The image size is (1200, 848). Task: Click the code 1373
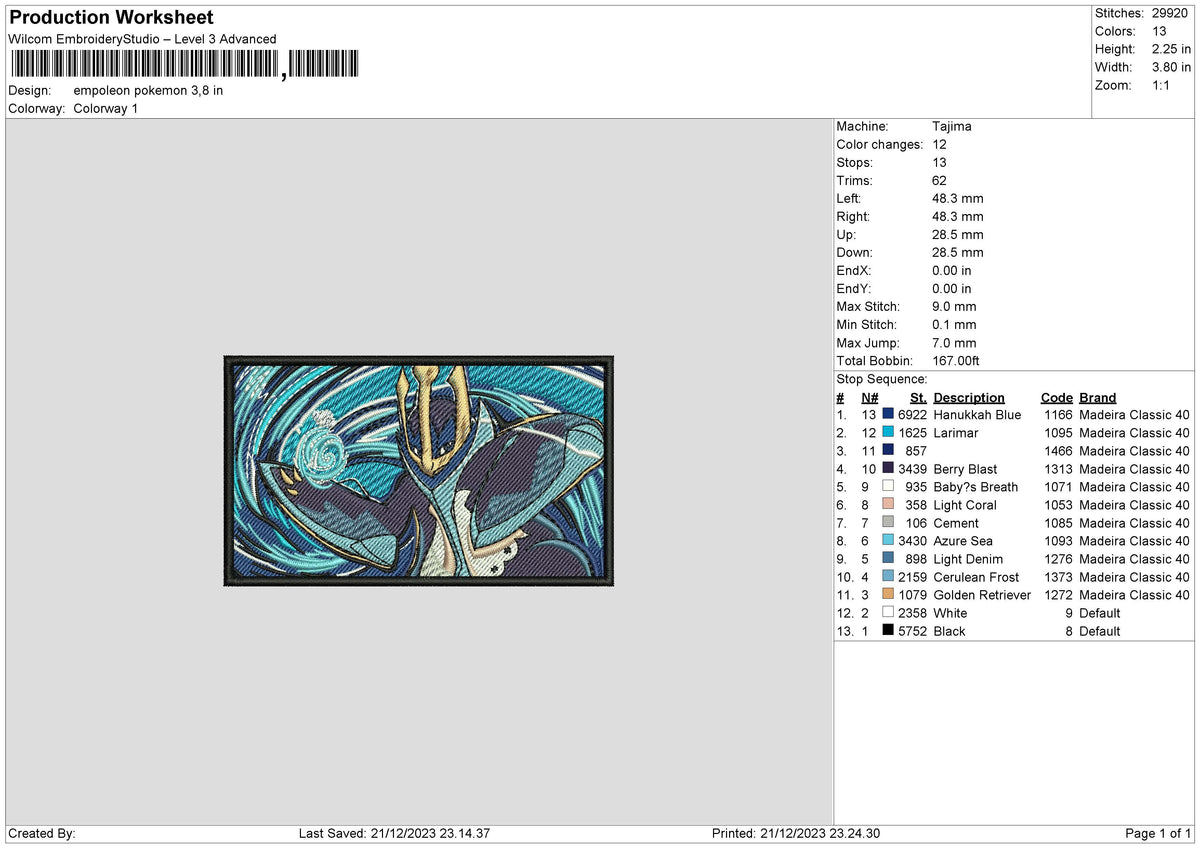[x=1057, y=576]
